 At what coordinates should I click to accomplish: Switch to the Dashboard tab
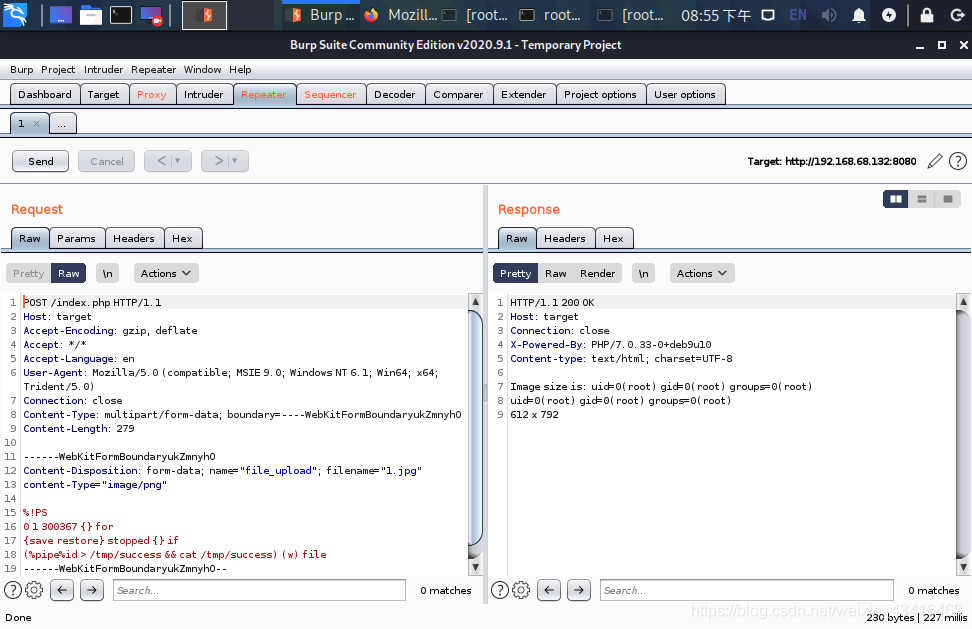coord(45,94)
